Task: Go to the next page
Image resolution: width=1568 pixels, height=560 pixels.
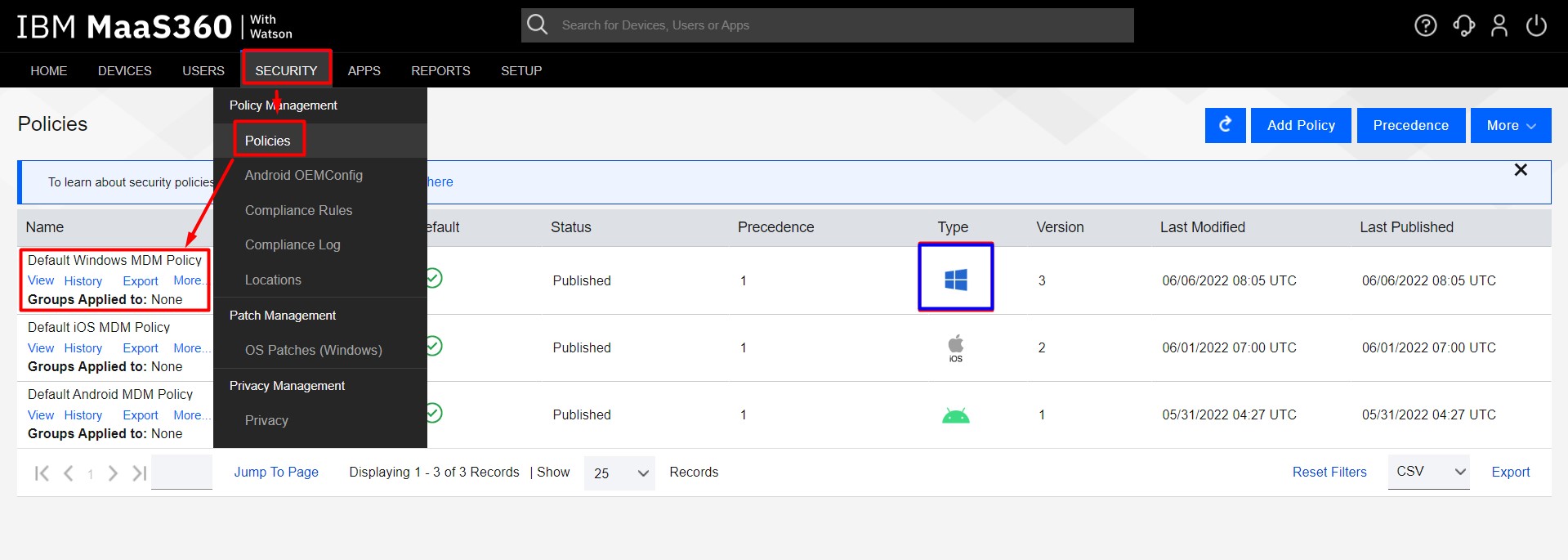Action: coord(113,473)
